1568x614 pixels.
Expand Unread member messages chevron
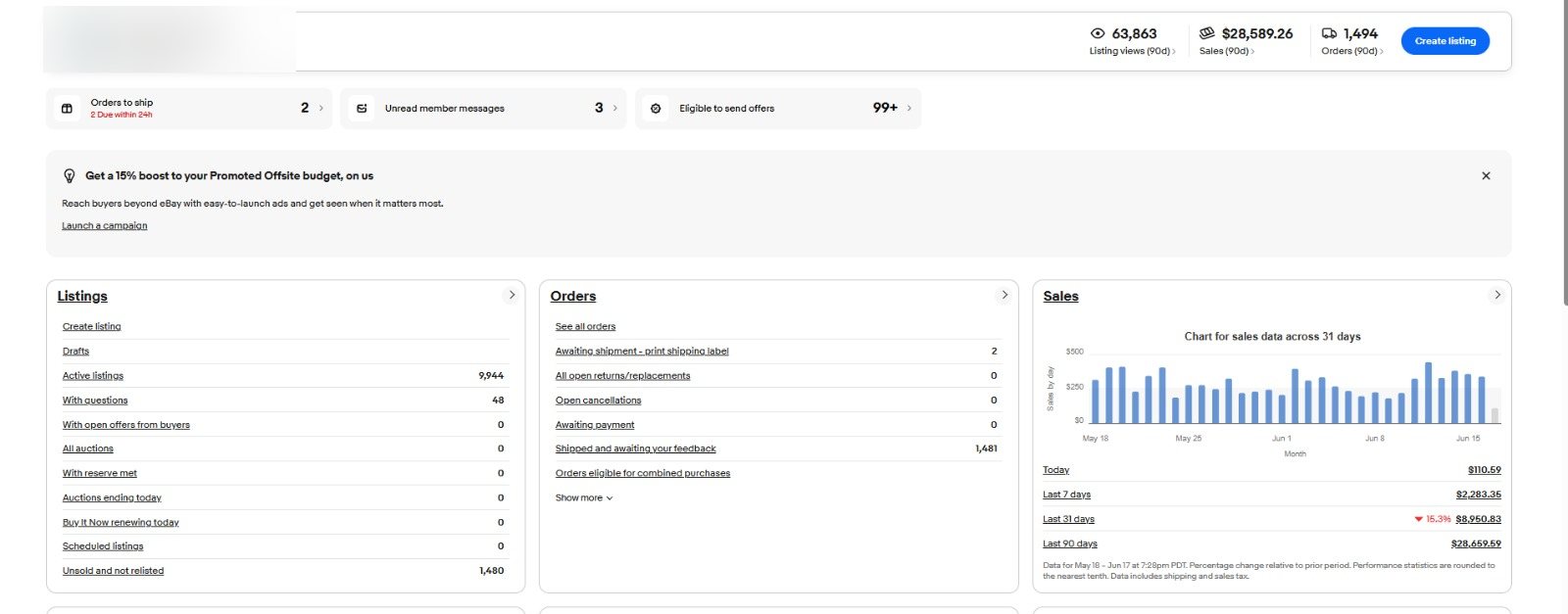point(614,109)
